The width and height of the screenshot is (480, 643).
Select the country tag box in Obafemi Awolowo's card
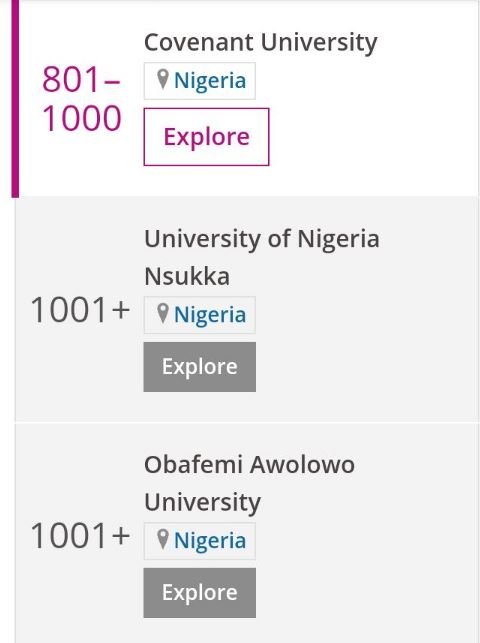point(200,541)
